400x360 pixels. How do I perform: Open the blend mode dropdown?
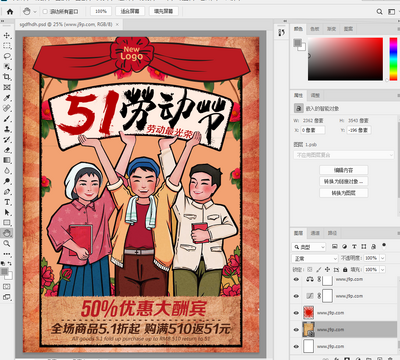click(315, 258)
